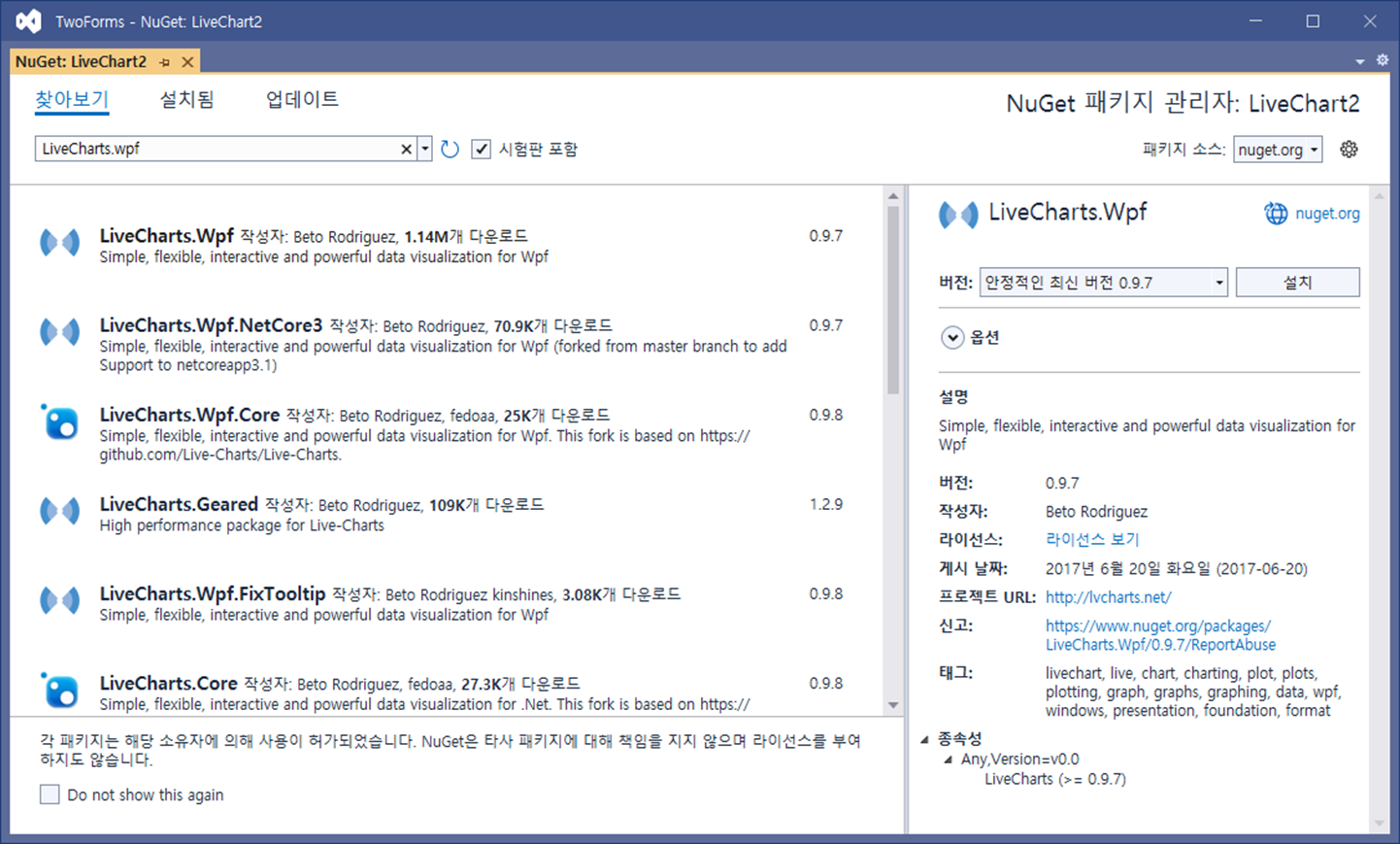Image resolution: width=1400 pixels, height=844 pixels.
Task: Switch to the 찾아보기 browse tab
Action: pyautogui.click(x=72, y=99)
